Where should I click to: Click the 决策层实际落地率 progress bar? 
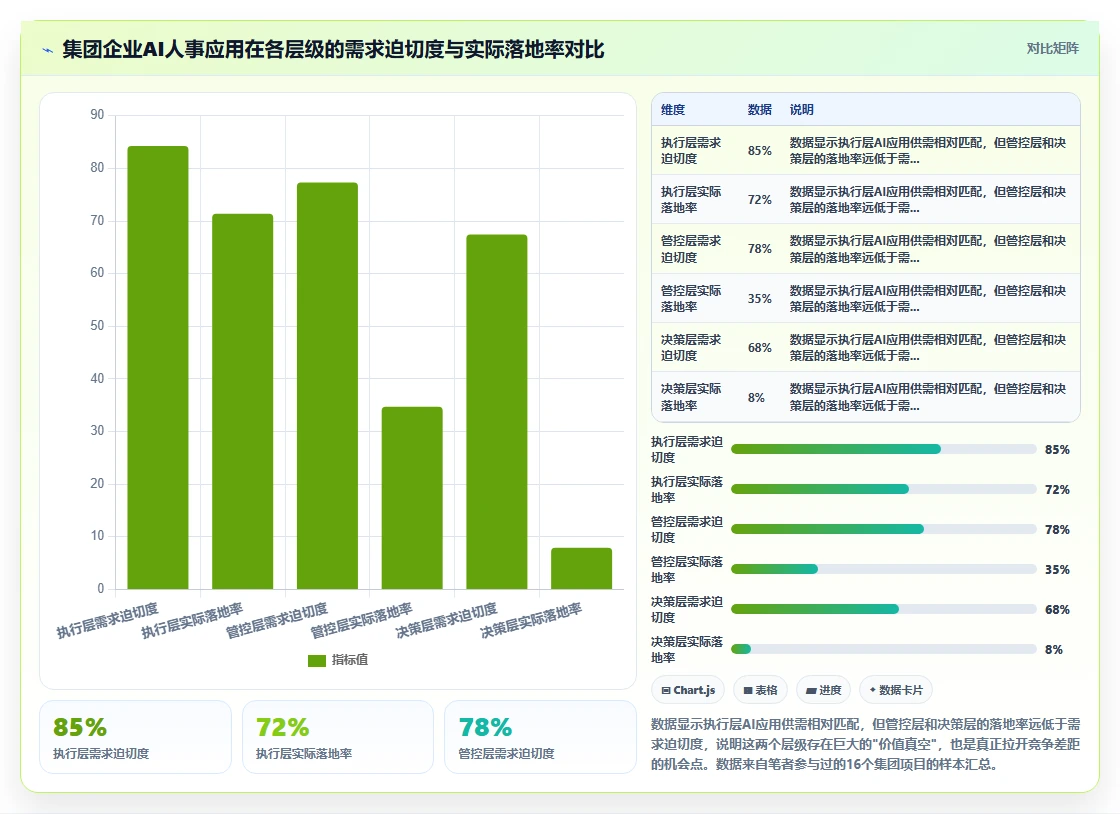click(884, 649)
